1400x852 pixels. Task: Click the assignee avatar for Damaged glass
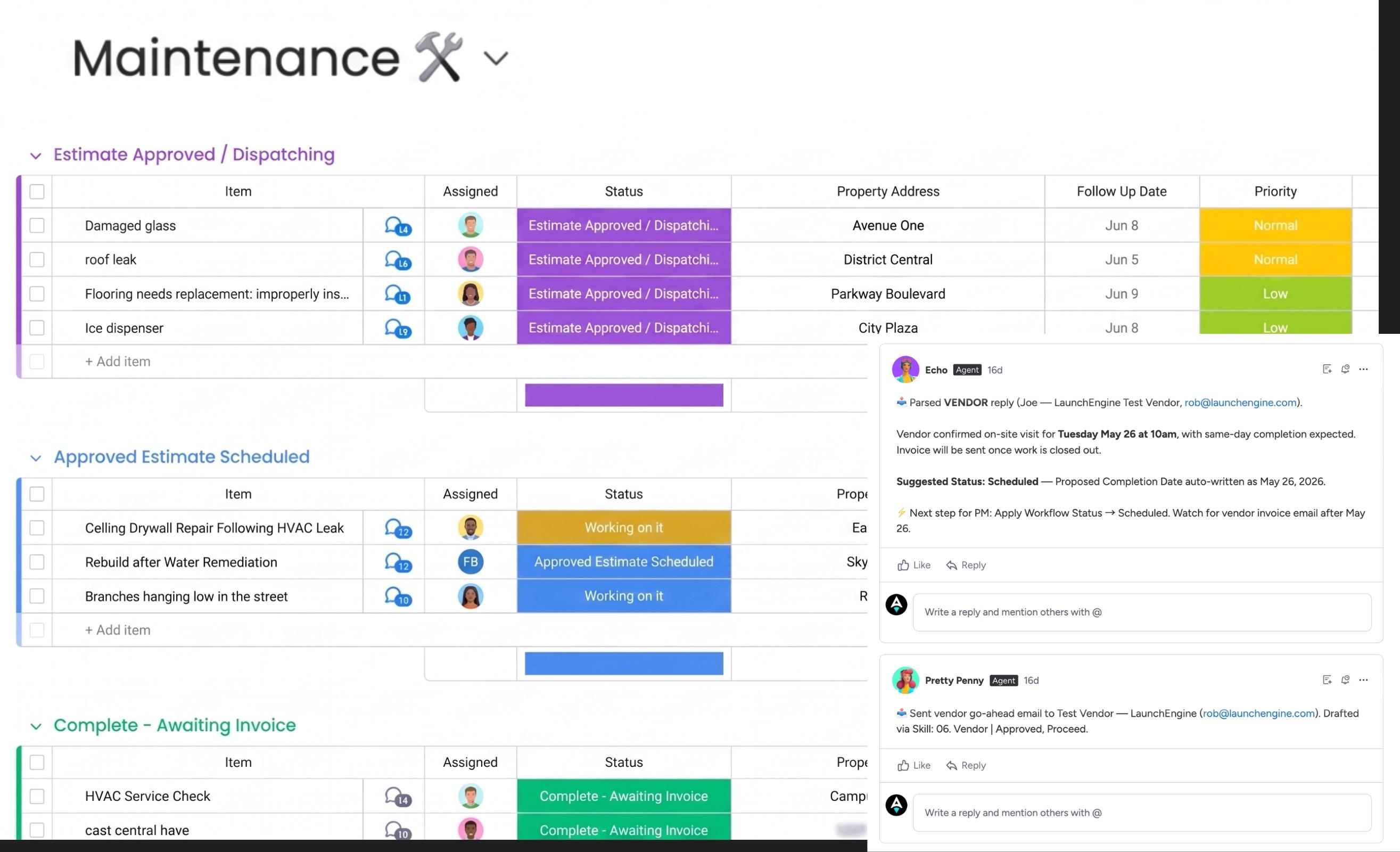tap(471, 226)
